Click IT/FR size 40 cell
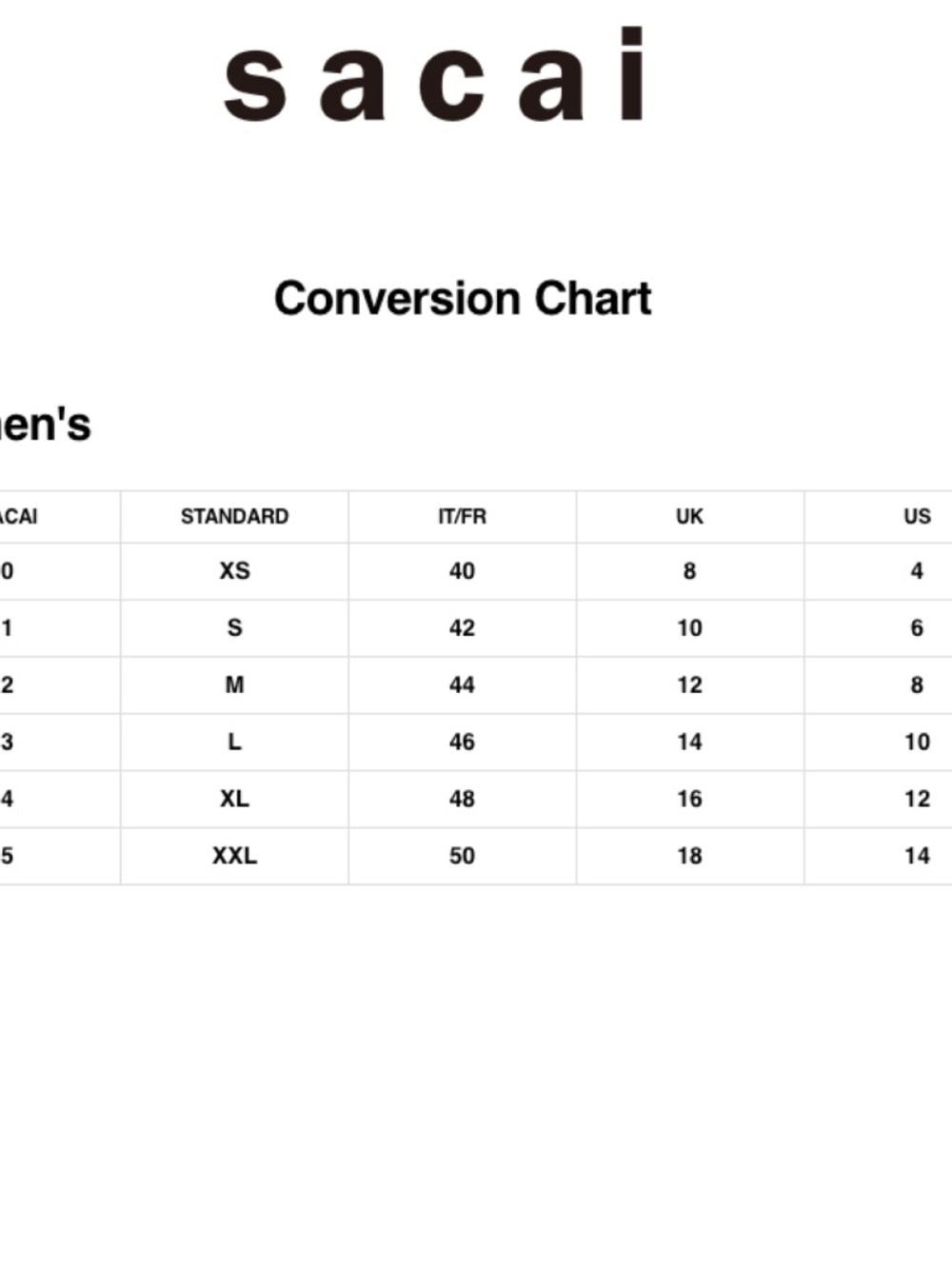 point(462,571)
